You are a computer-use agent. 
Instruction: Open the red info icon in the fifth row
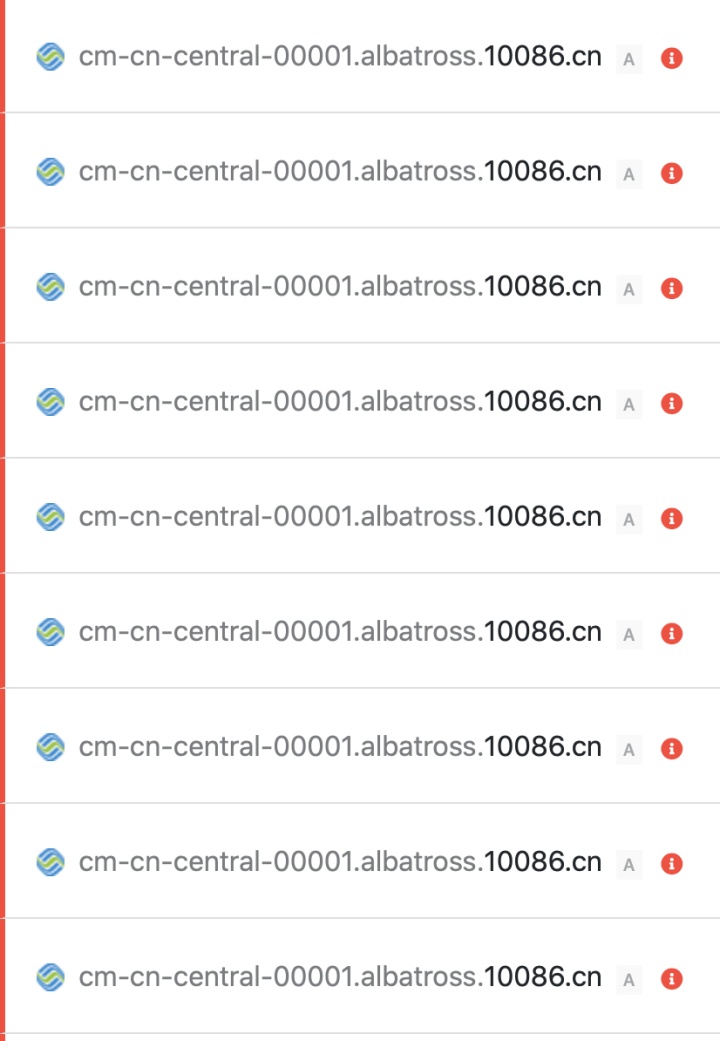673,519
